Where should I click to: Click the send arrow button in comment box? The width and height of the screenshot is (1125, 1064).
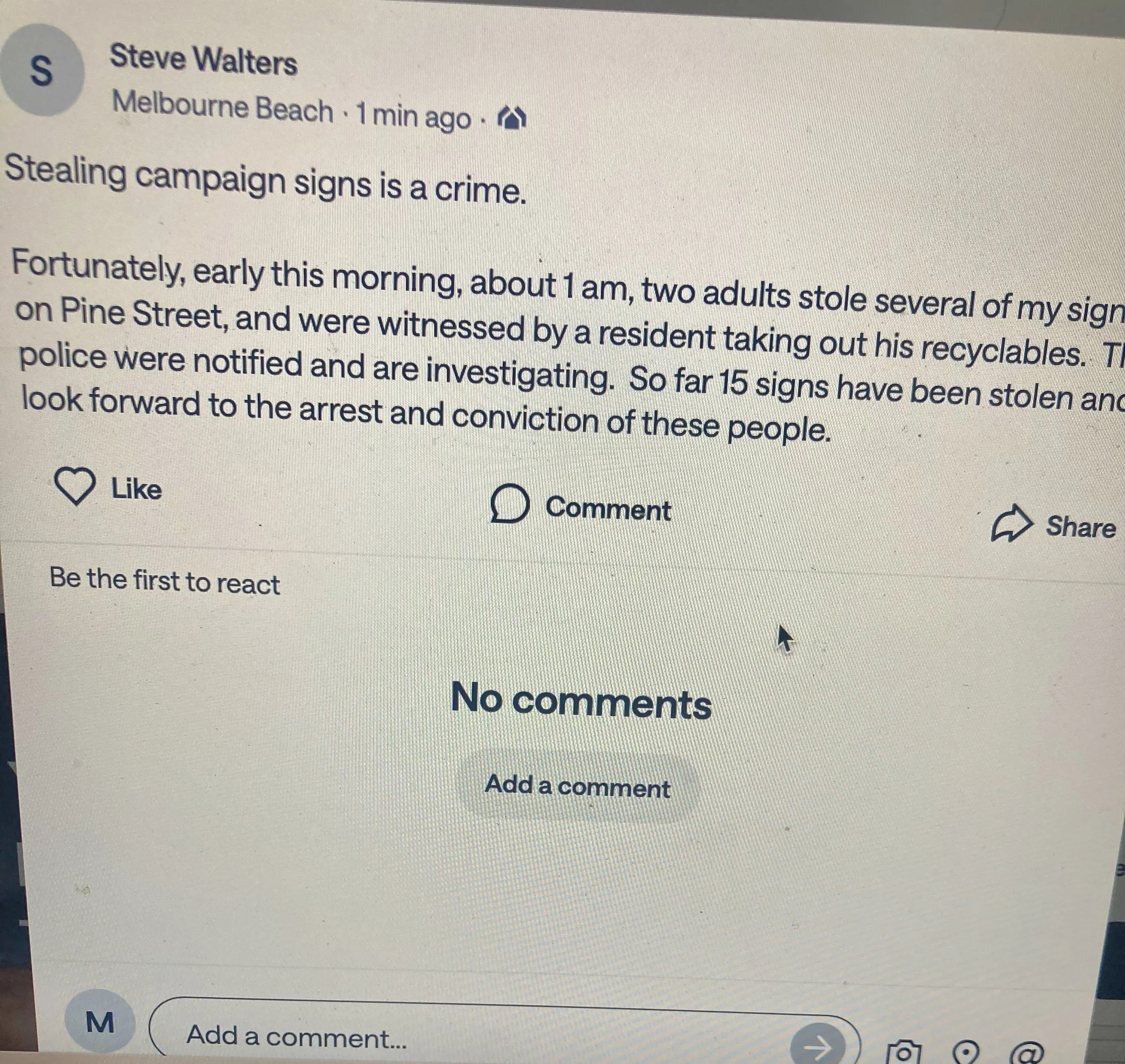818,1044
